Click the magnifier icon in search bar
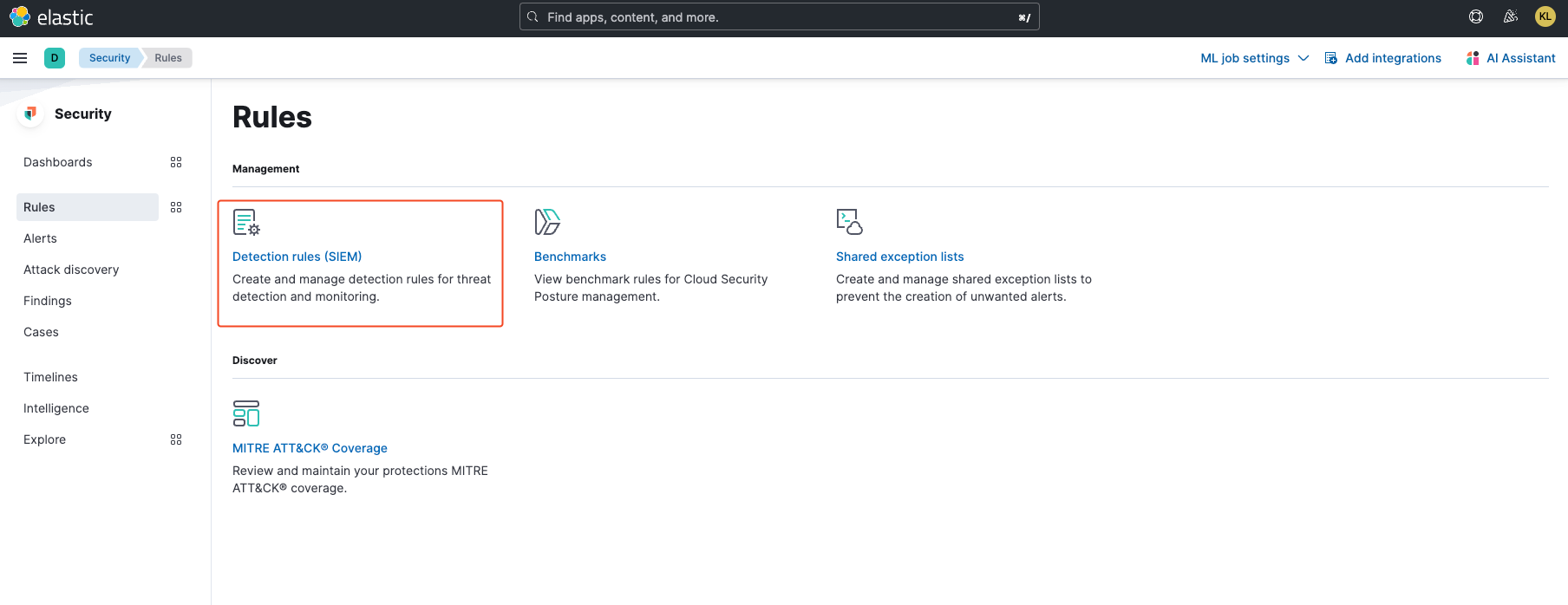This screenshot has width=1568, height=605. click(x=532, y=16)
